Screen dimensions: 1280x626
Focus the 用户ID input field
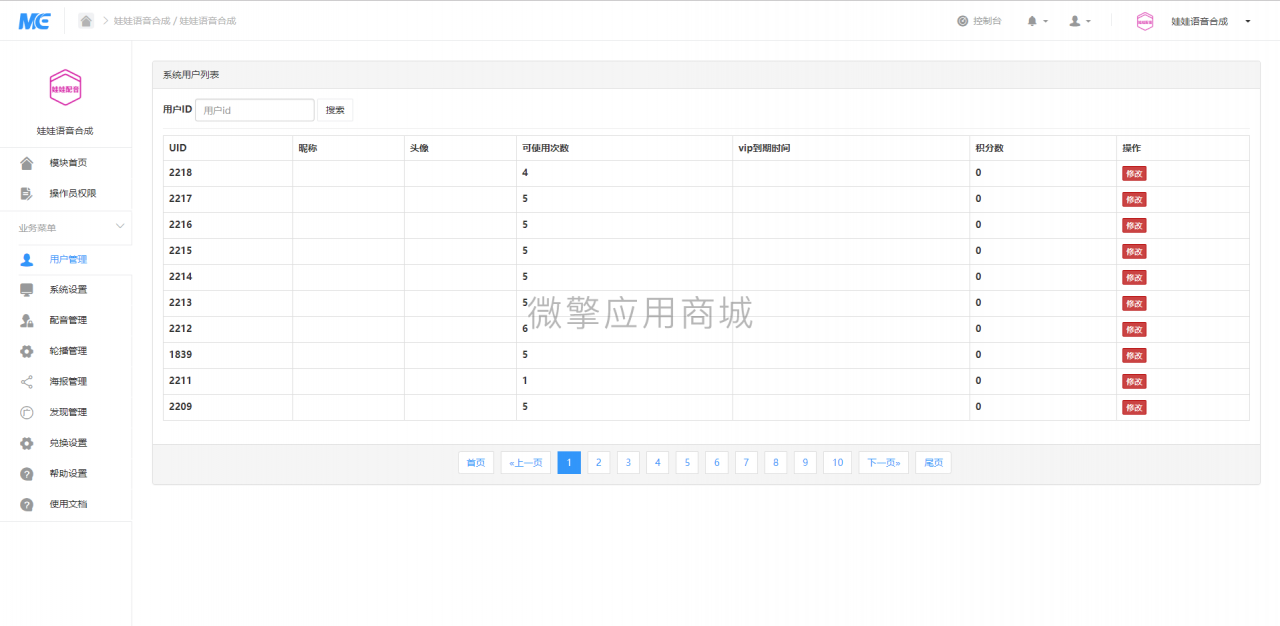pos(255,110)
